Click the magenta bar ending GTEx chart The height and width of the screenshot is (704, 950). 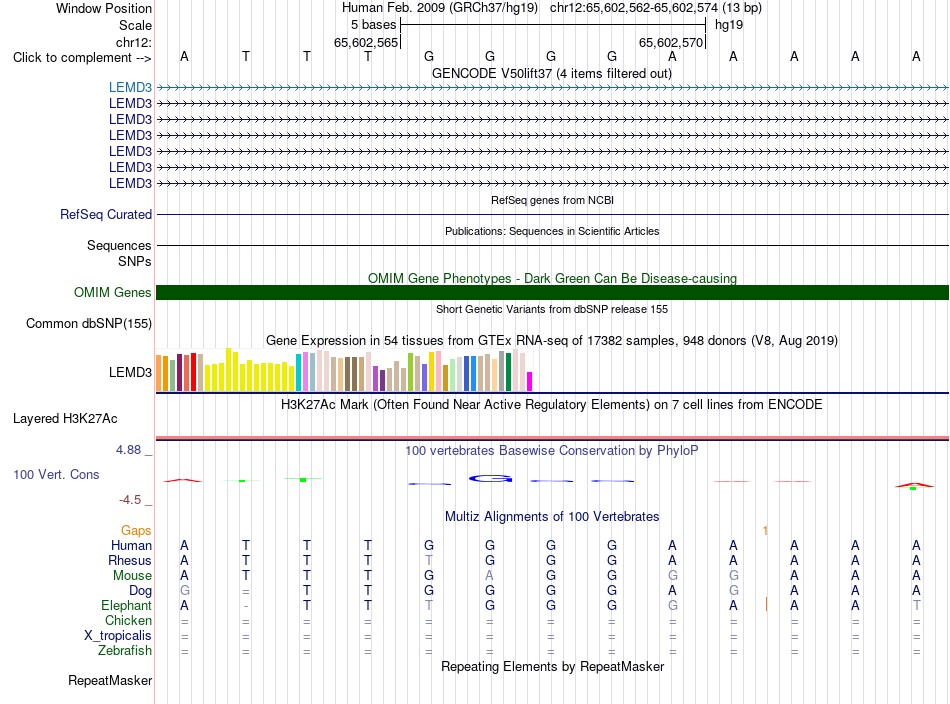529,382
